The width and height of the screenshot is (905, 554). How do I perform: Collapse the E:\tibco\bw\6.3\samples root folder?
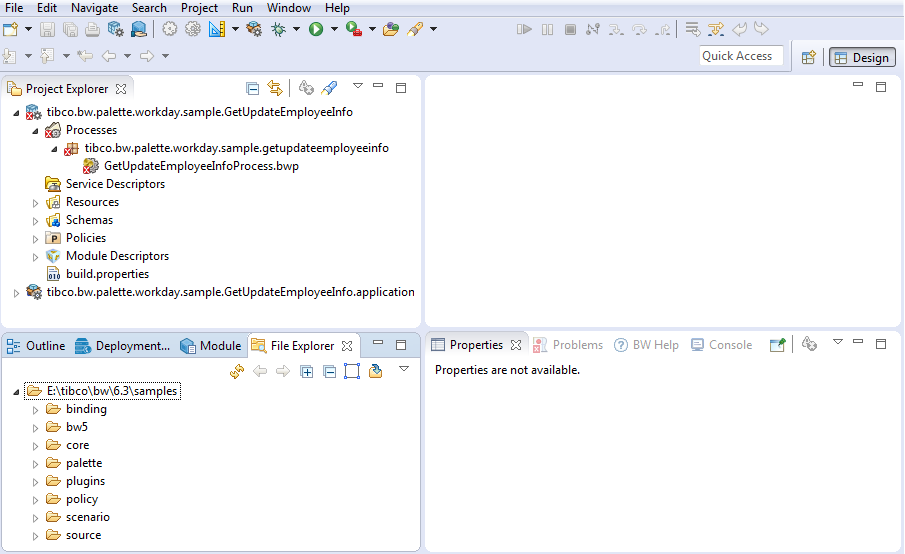click(x=16, y=392)
